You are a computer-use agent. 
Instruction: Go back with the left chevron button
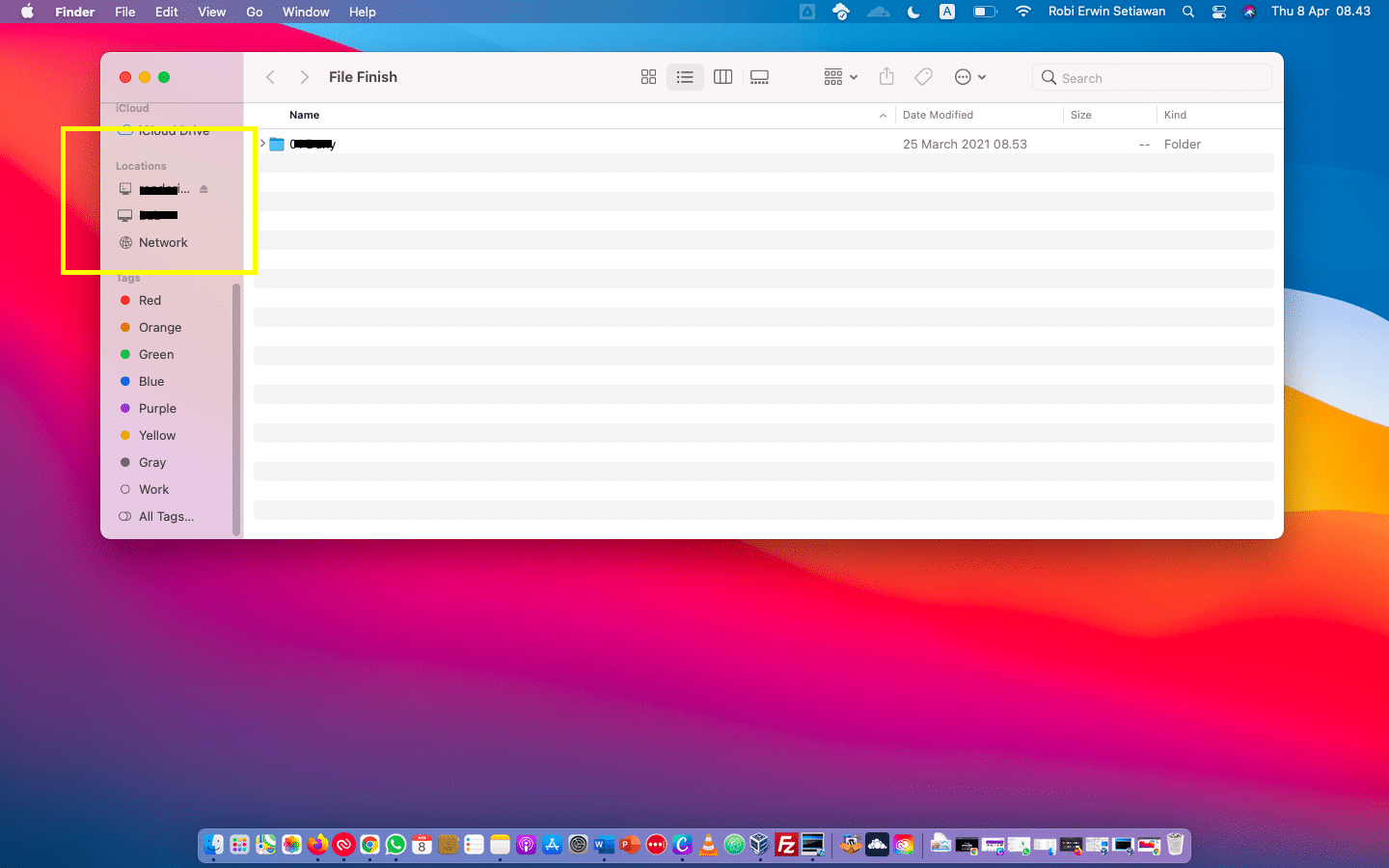pos(270,77)
